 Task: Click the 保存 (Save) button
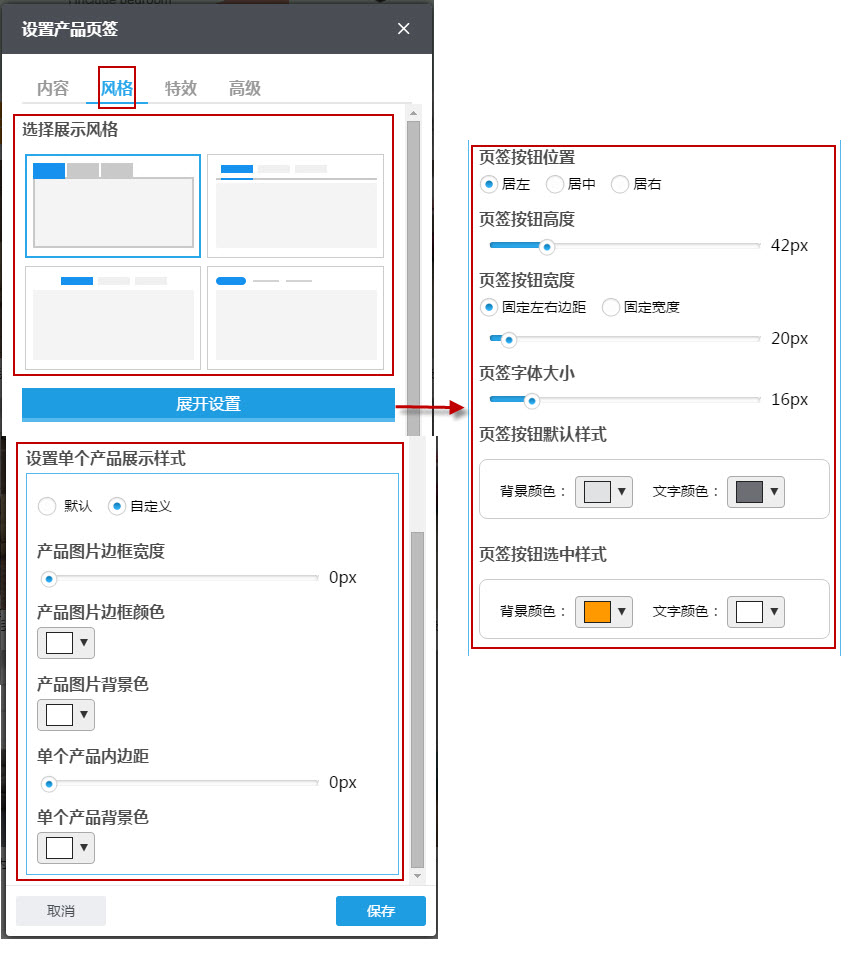[x=380, y=910]
